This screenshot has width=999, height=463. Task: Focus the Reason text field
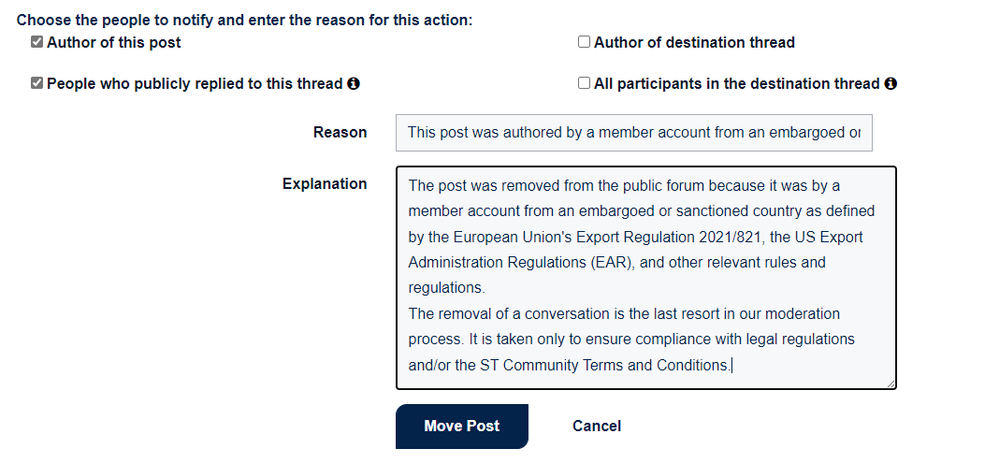point(634,133)
